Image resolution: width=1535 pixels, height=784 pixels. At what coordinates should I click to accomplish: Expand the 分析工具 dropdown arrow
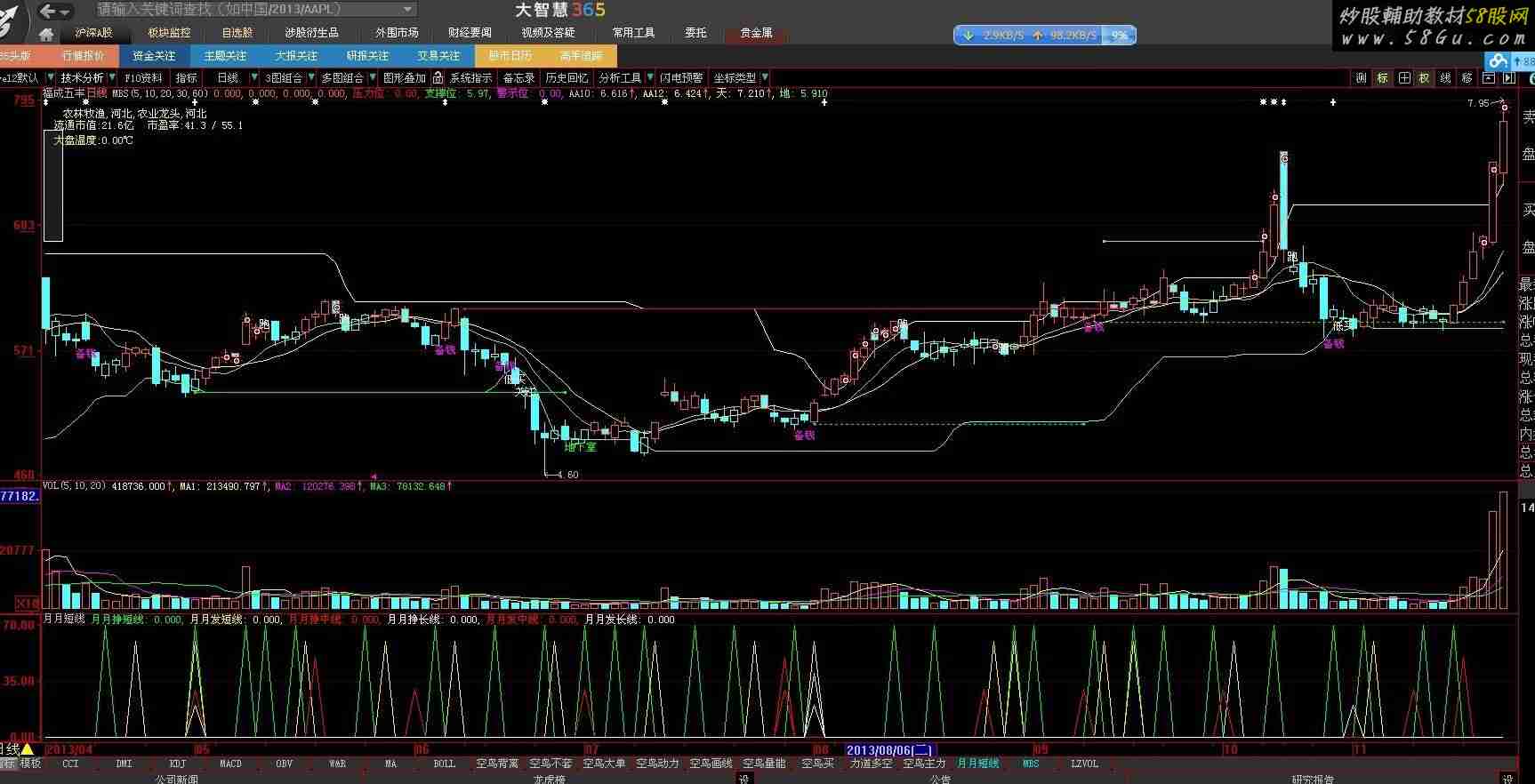(650, 78)
